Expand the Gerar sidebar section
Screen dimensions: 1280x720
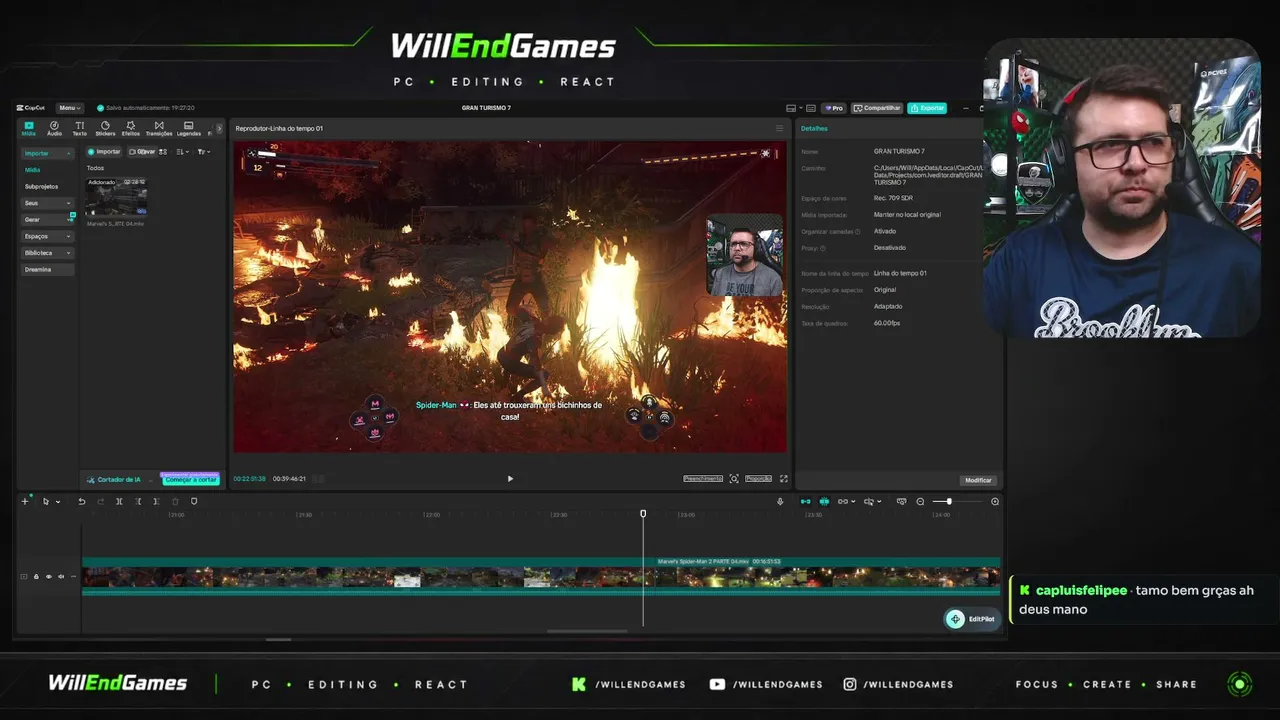pyautogui.click(x=47, y=219)
